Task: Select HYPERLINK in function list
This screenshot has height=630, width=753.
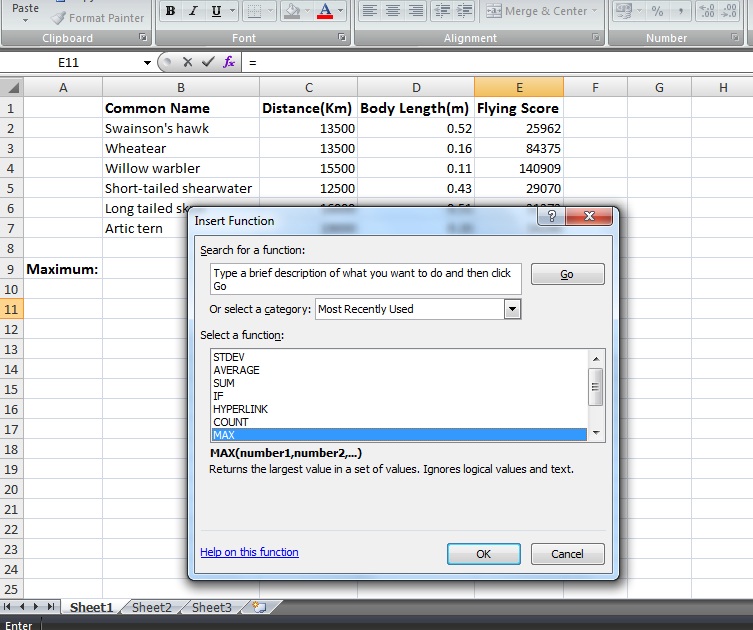Action: click(399, 409)
